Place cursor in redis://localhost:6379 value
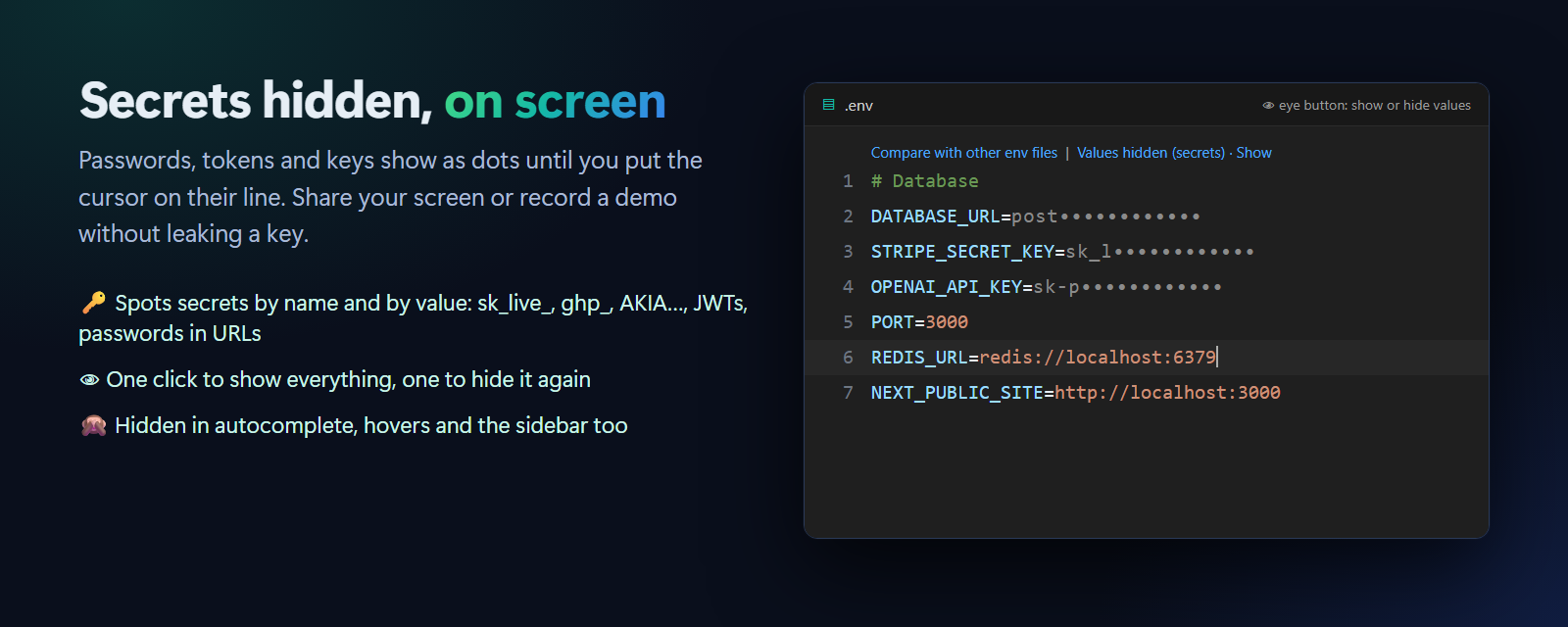Screen dimensions: 1568x627 1098,358
